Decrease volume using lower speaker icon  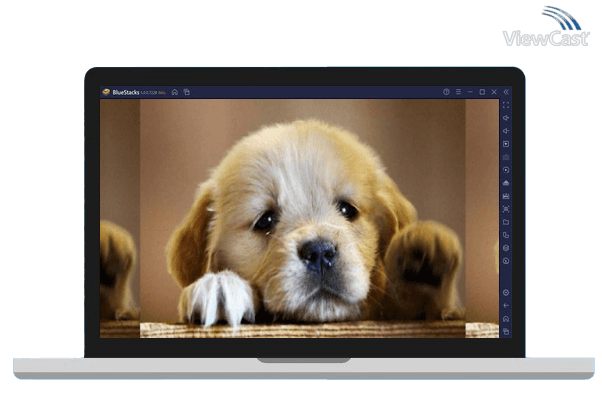(506, 131)
